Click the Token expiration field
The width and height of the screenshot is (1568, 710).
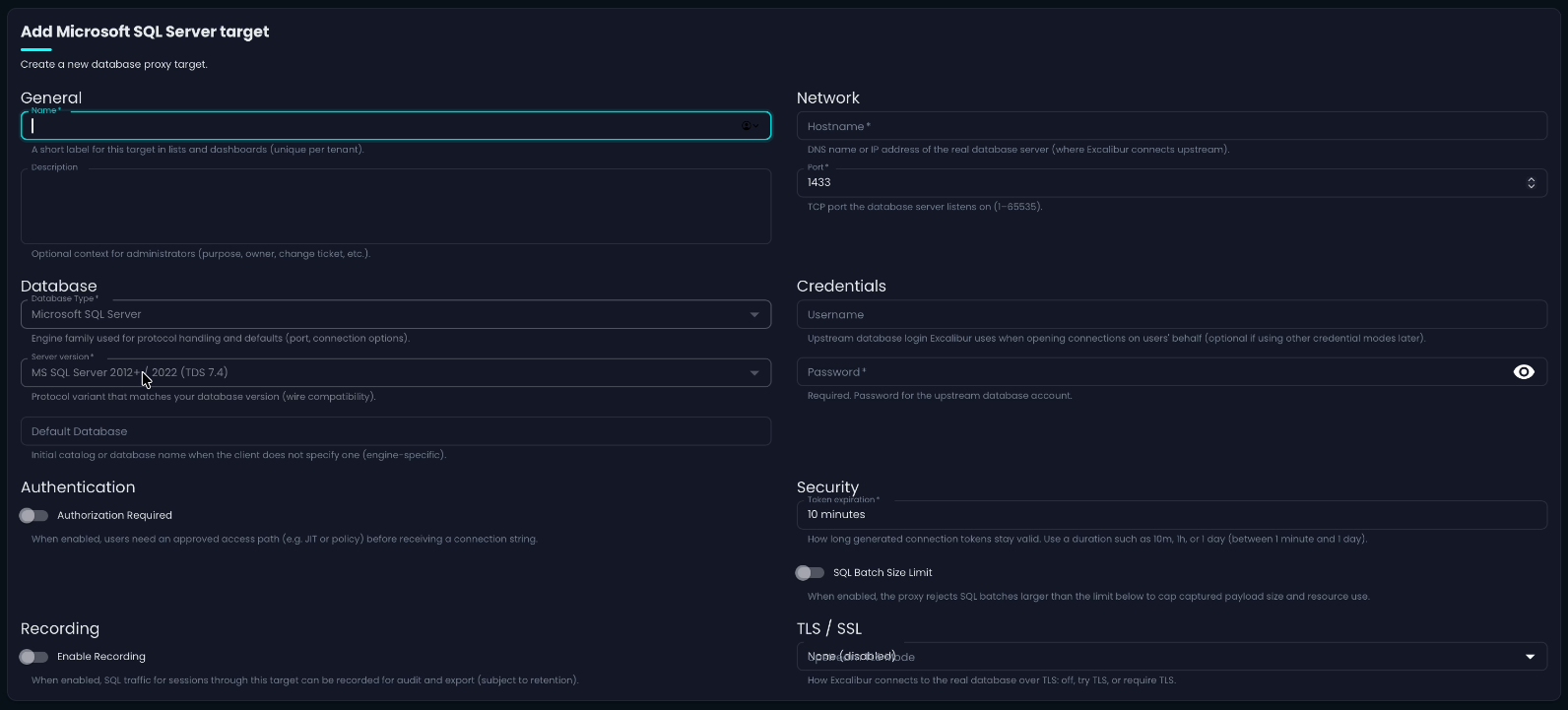[x=1172, y=515]
